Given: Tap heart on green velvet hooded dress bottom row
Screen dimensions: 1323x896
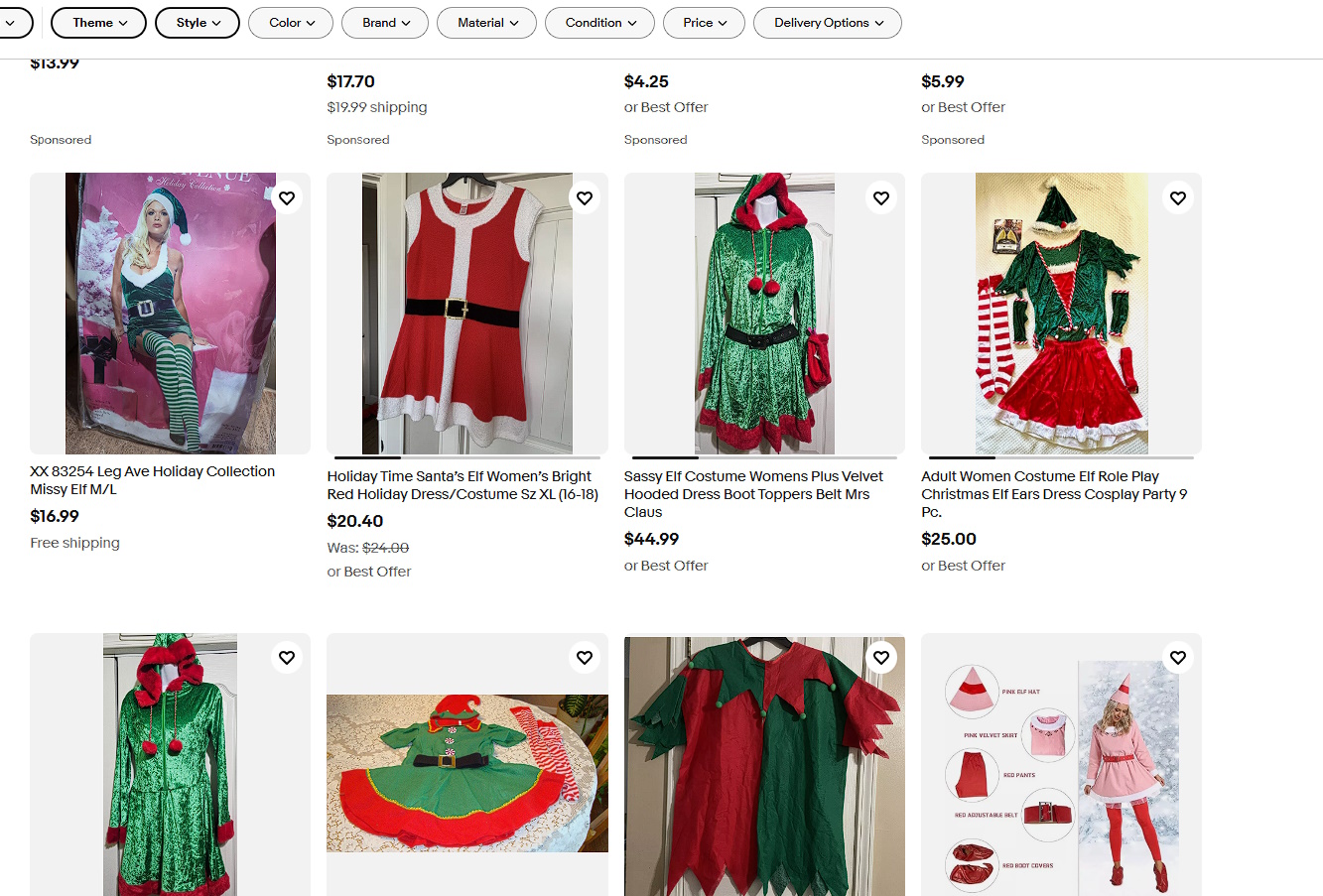Looking at the screenshot, I should tap(287, 658).
